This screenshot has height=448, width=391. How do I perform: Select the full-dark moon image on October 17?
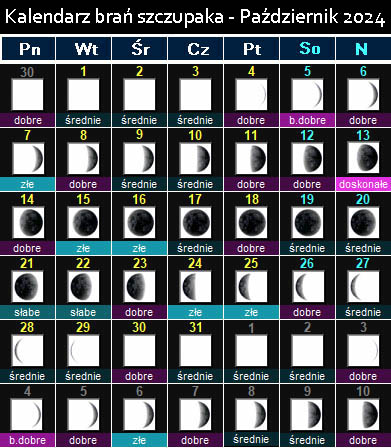(x=195, y=222)
